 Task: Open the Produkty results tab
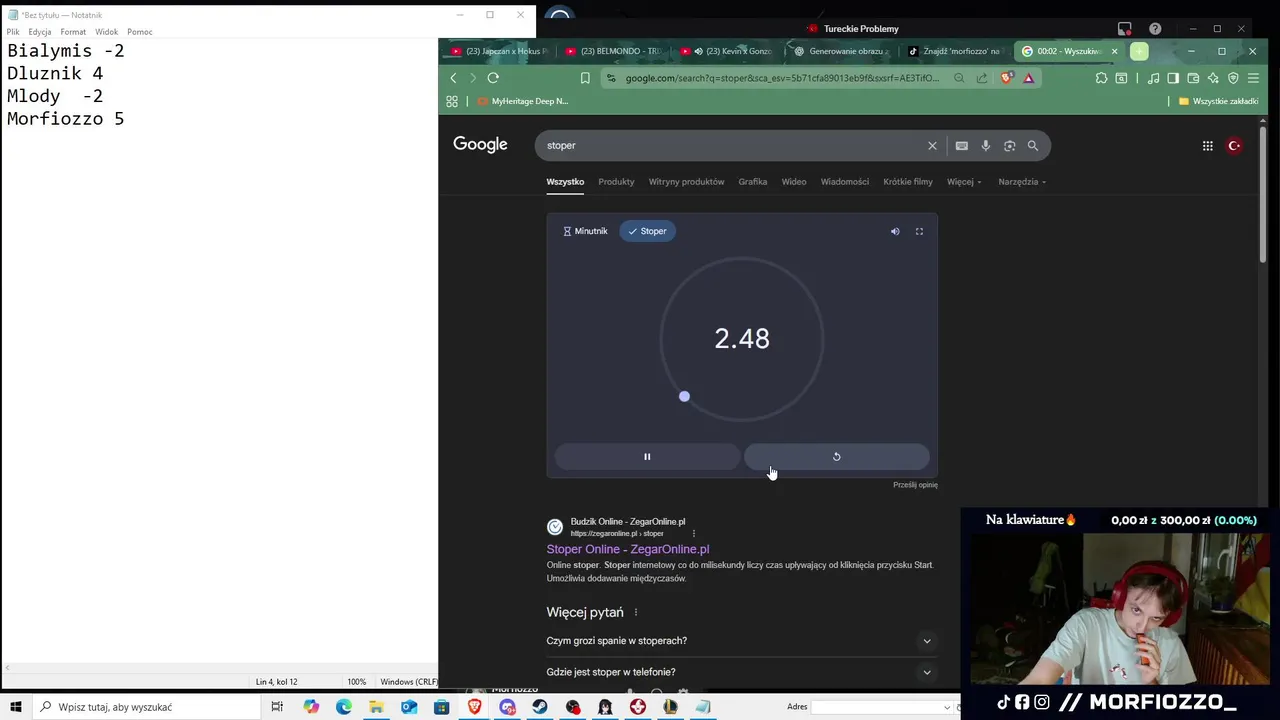point(616,182)
